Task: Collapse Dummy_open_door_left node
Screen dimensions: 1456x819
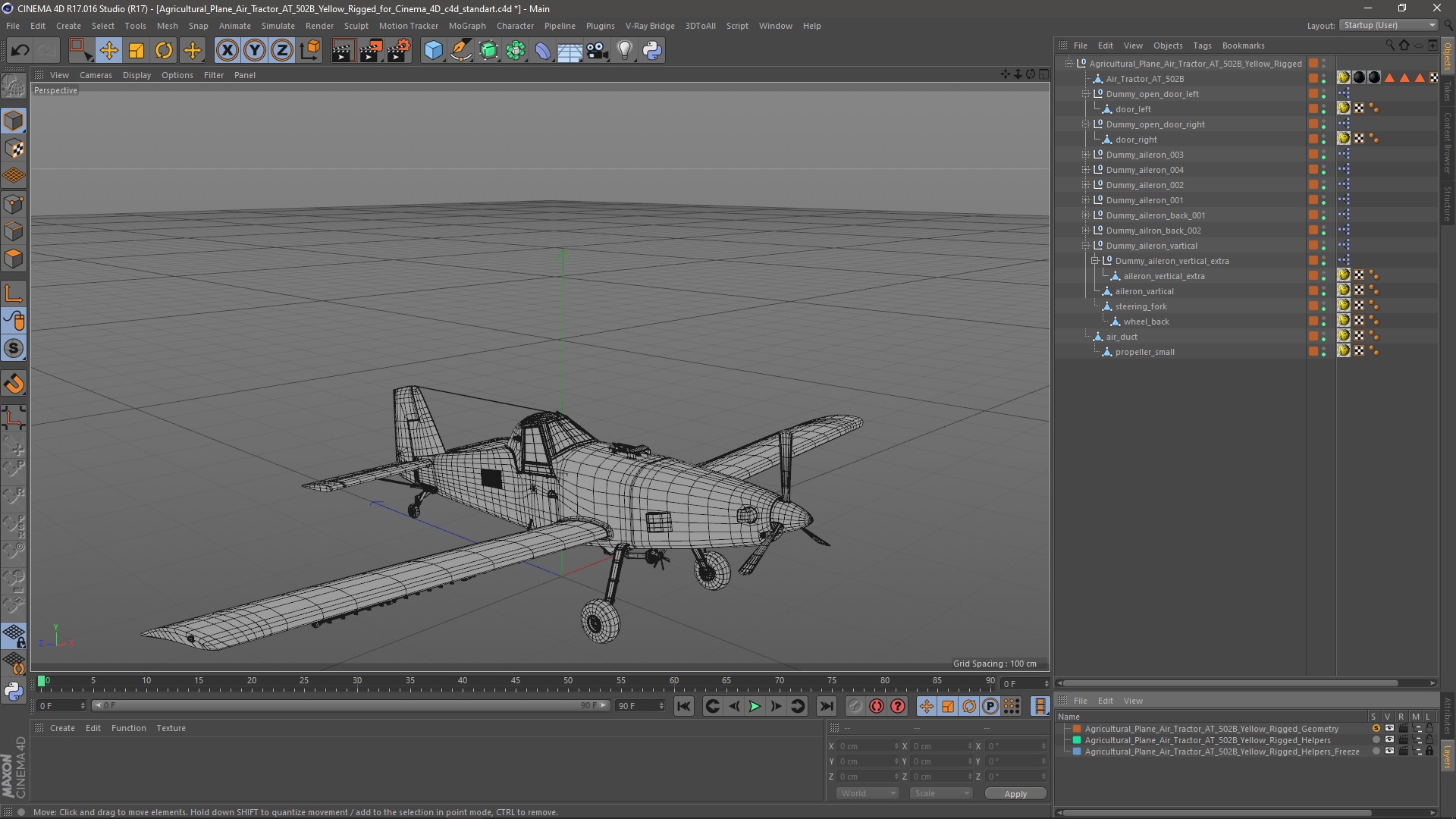Action: (1086, 94)
